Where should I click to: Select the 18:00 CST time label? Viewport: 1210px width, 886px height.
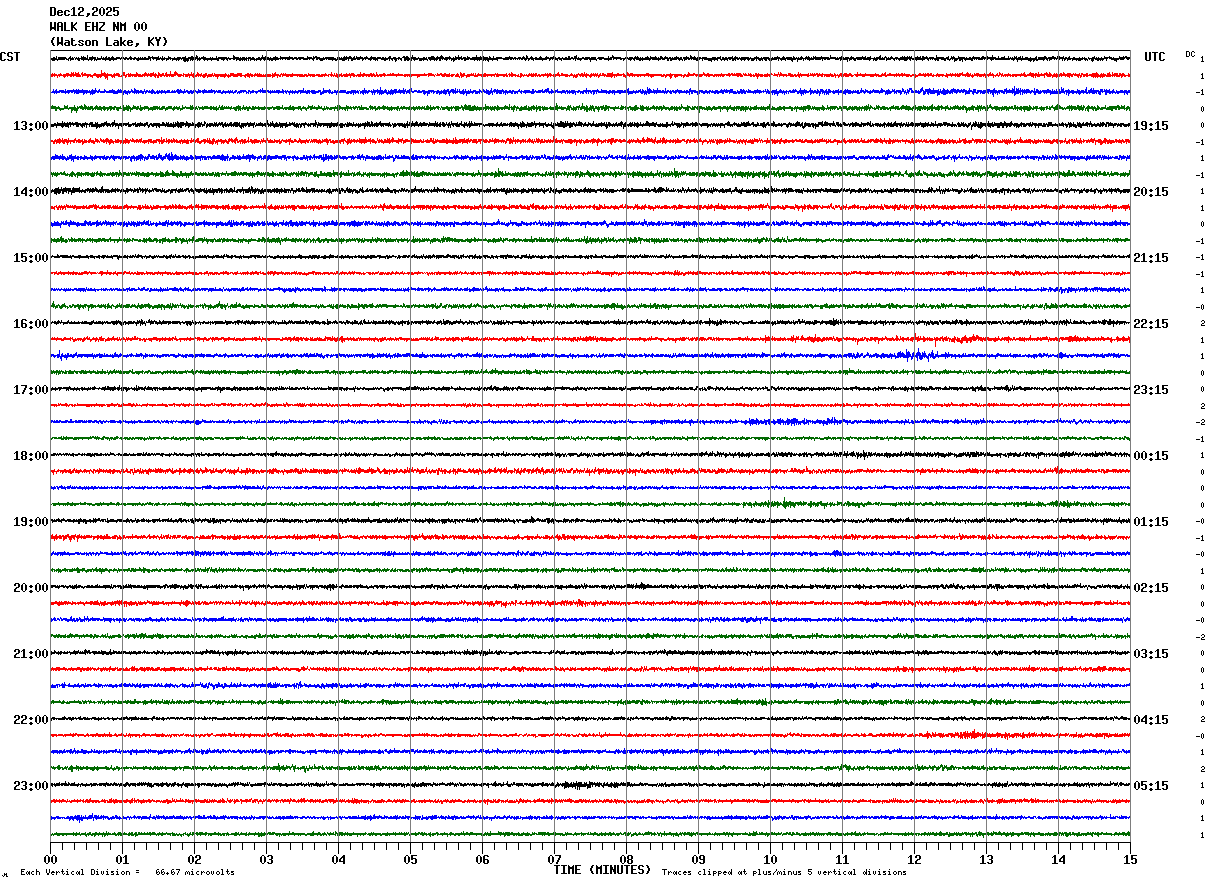30,456
